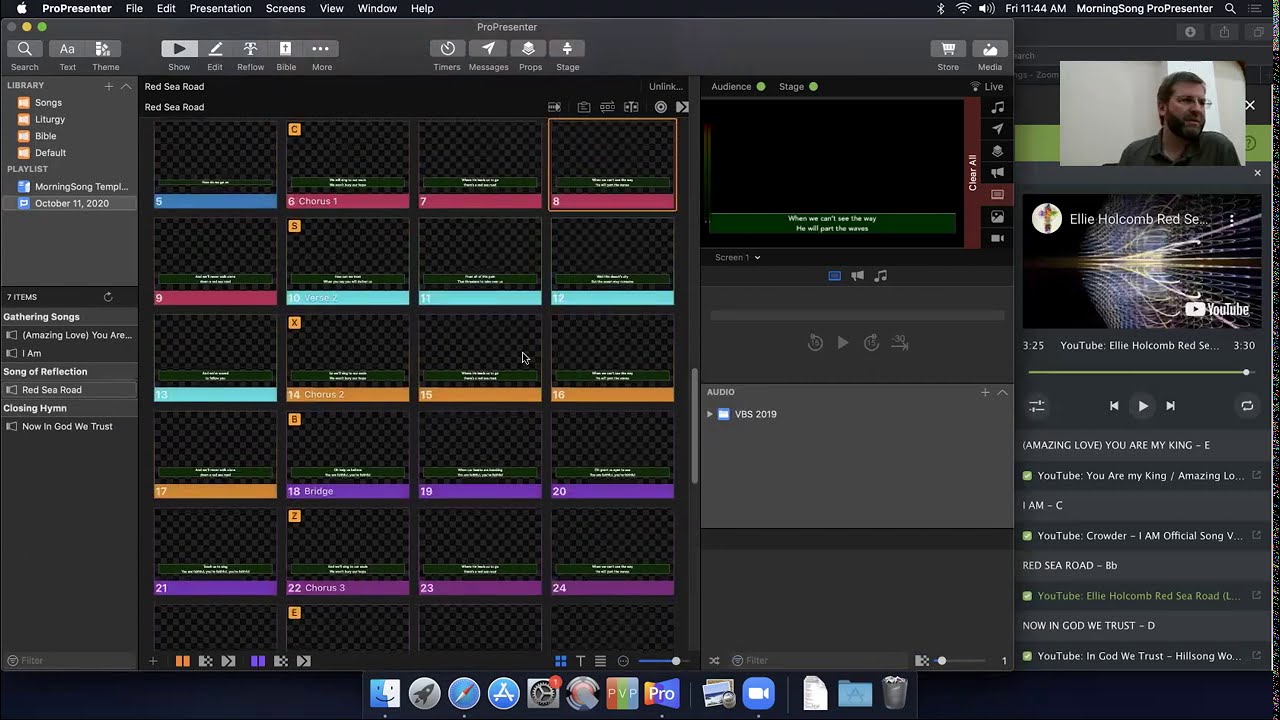This screenshot has width=1280, height=720.
Task: Open the Theme tool in the toolbar
Action: coord(103,49)
